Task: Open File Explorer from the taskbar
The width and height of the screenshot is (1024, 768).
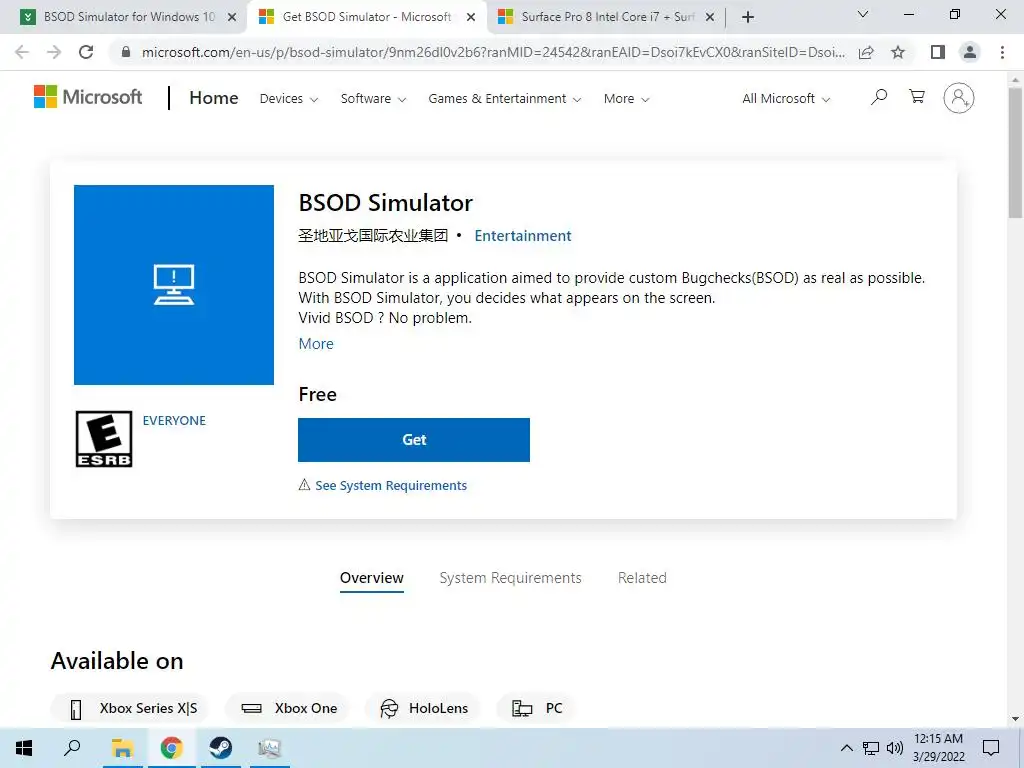Action: pyautogui.click(x=122, y=748)
